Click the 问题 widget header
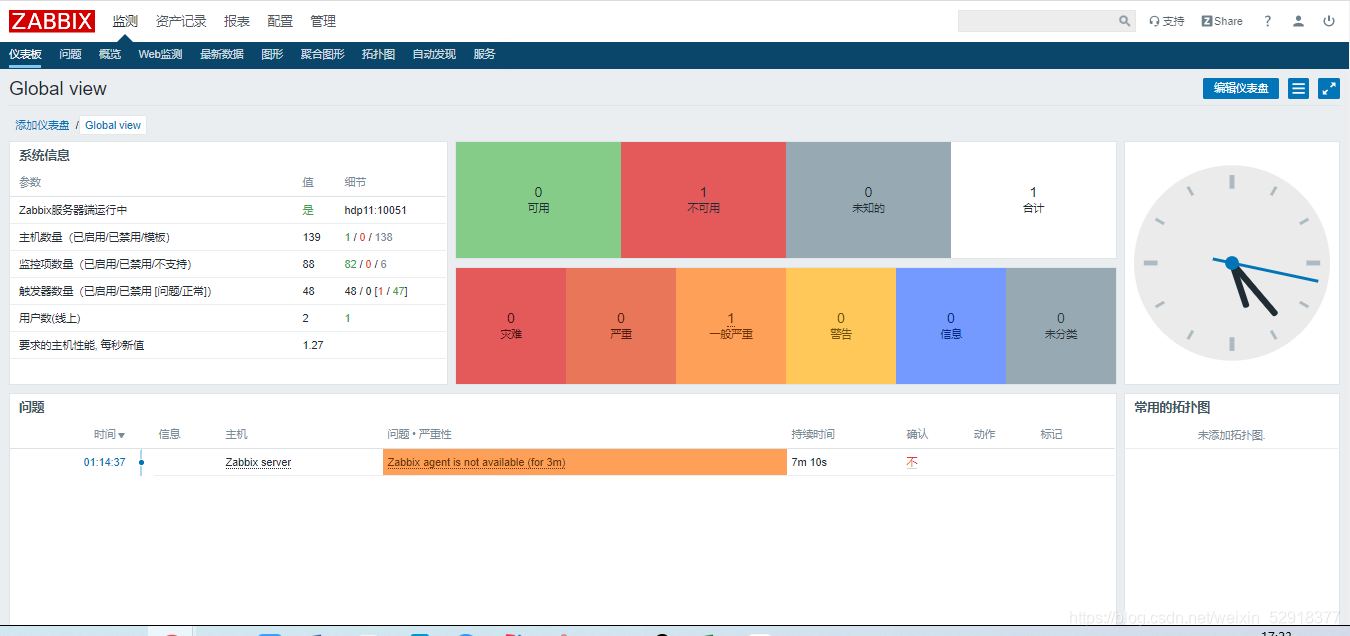Screen dimensions: 1350x636 [x=32, y=408]
